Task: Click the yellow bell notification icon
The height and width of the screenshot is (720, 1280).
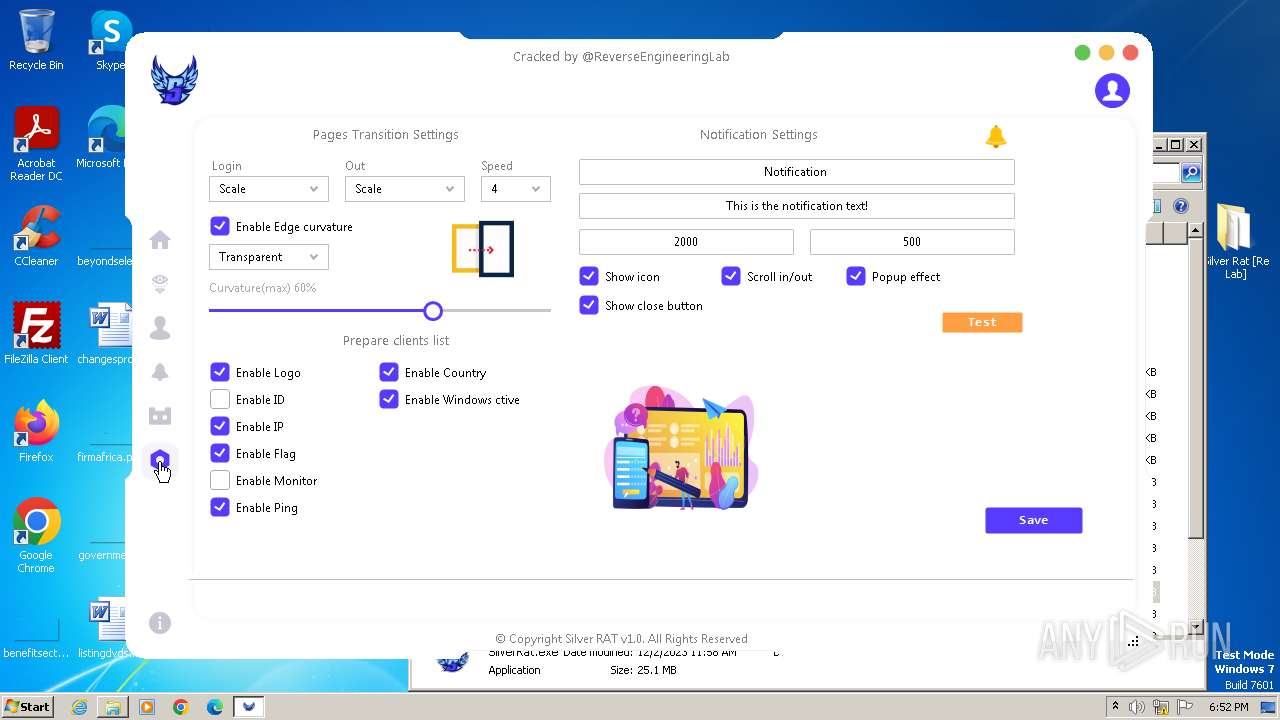Action: (x=995, y=137)
